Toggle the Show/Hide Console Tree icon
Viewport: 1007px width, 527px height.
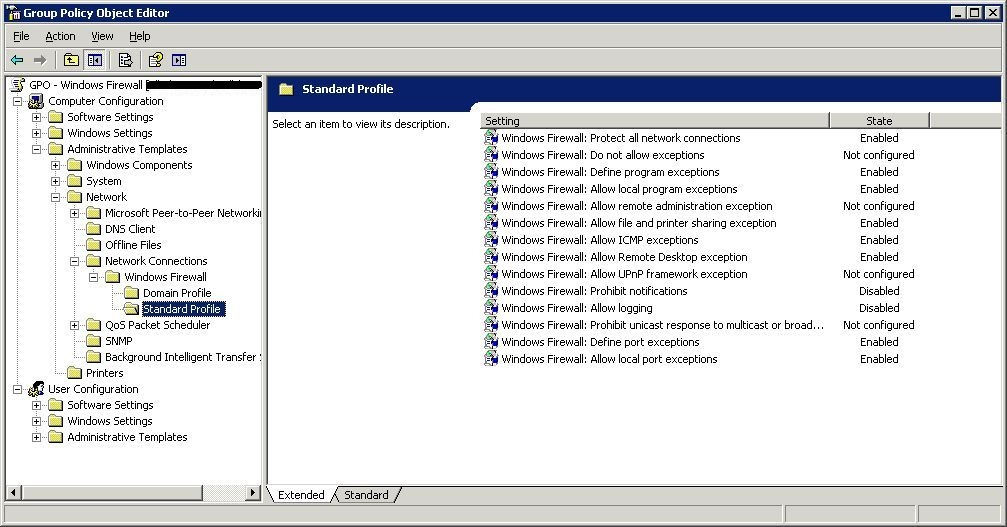click(x=95, y=60)
